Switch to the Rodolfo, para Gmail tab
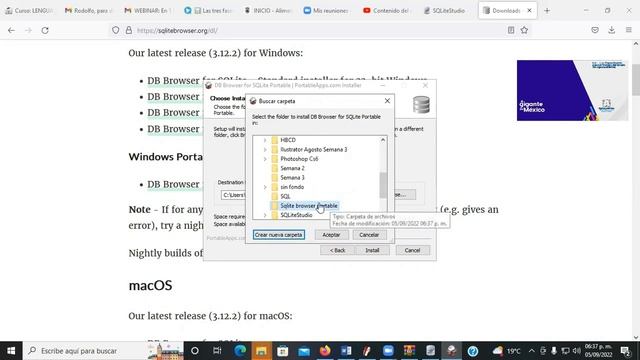This screenshot has width=640, height=360. (x=89, y=11)
